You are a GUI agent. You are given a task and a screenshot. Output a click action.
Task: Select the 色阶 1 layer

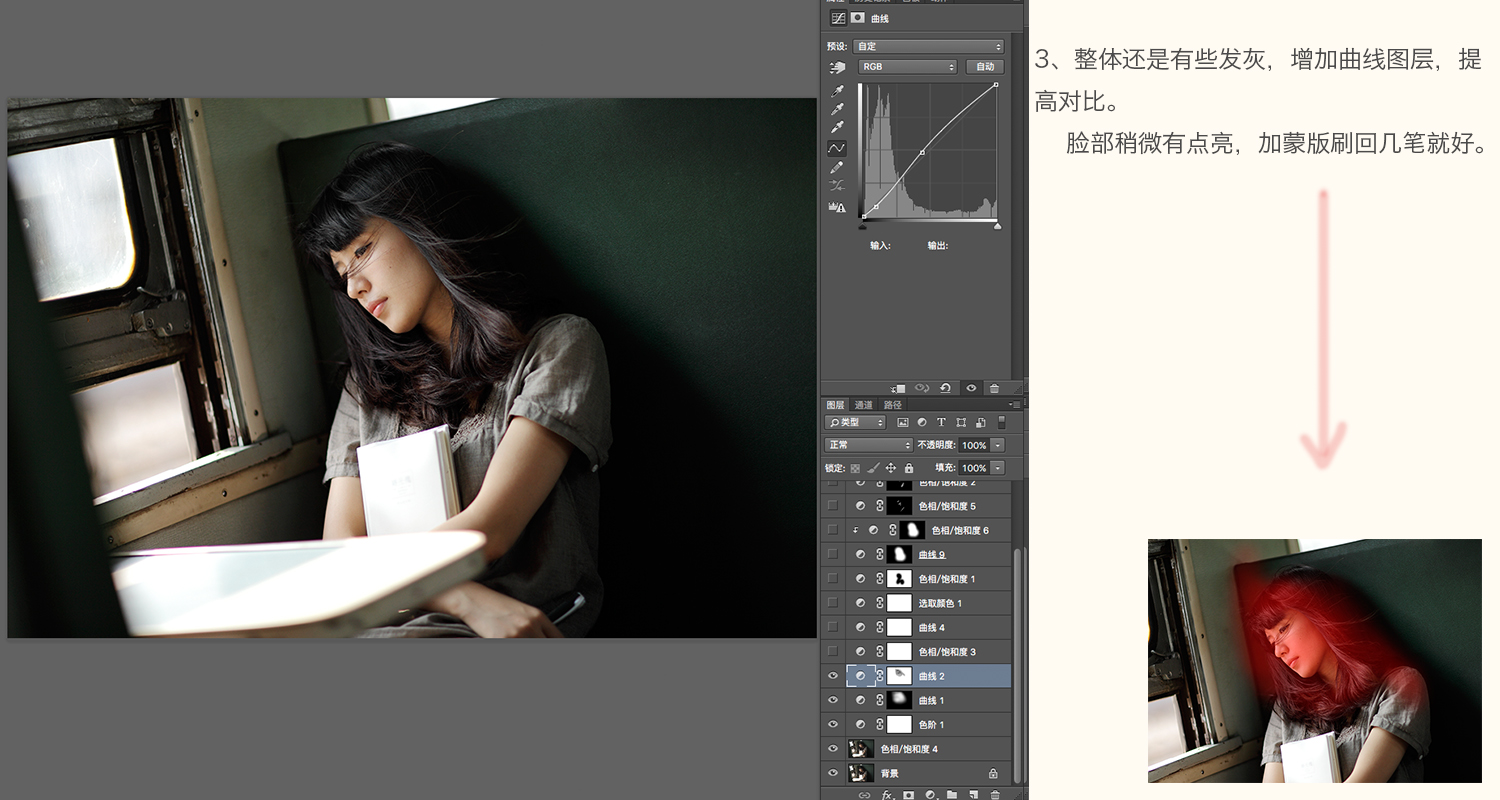coord(929,724)
